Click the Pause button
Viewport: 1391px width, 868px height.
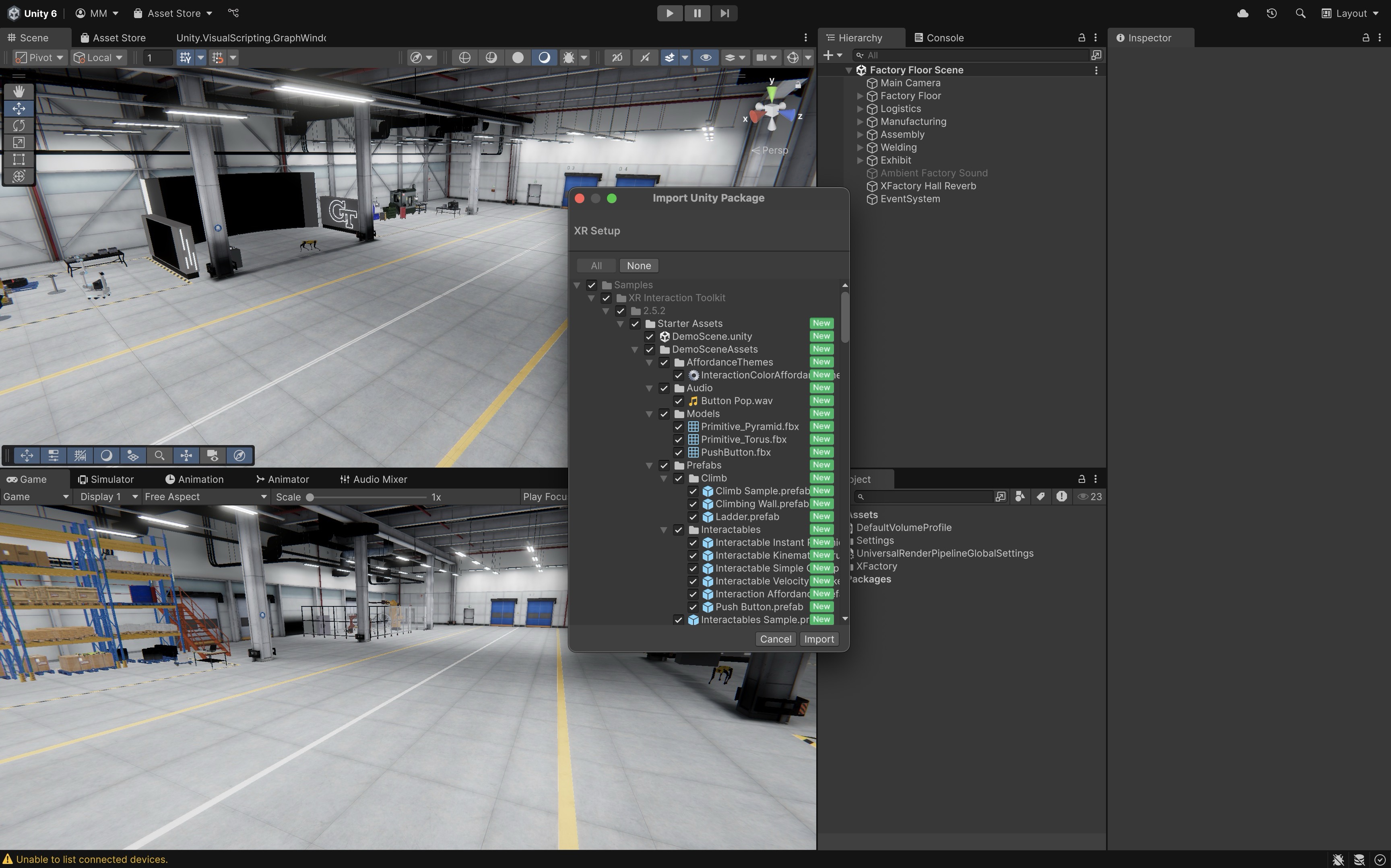point(697,13)
